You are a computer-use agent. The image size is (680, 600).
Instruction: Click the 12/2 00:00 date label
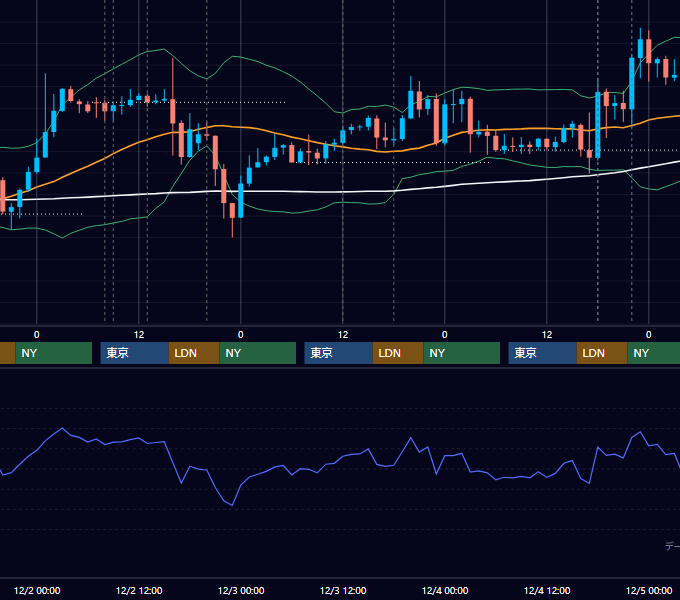(x=37, y=590)
